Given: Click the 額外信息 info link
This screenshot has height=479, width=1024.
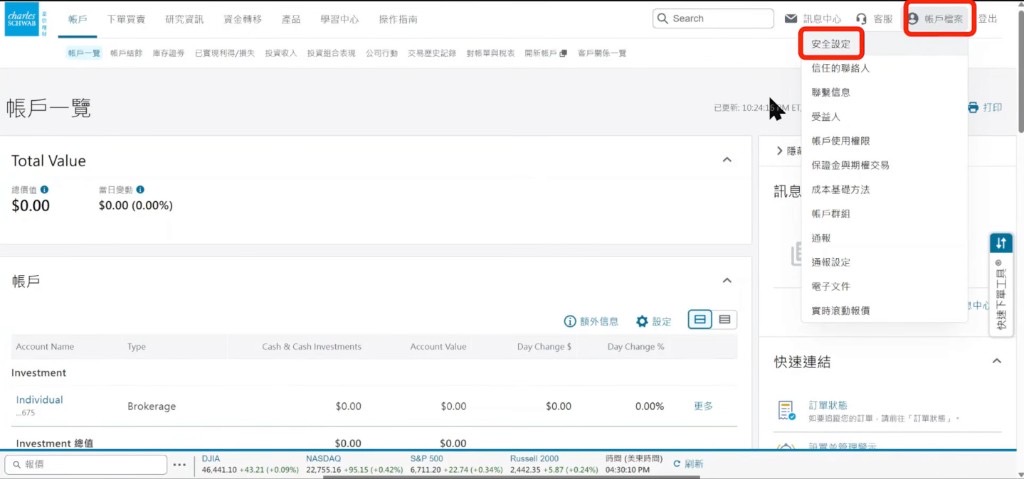Looking at the screenshot, I should (x=591, y=322).
